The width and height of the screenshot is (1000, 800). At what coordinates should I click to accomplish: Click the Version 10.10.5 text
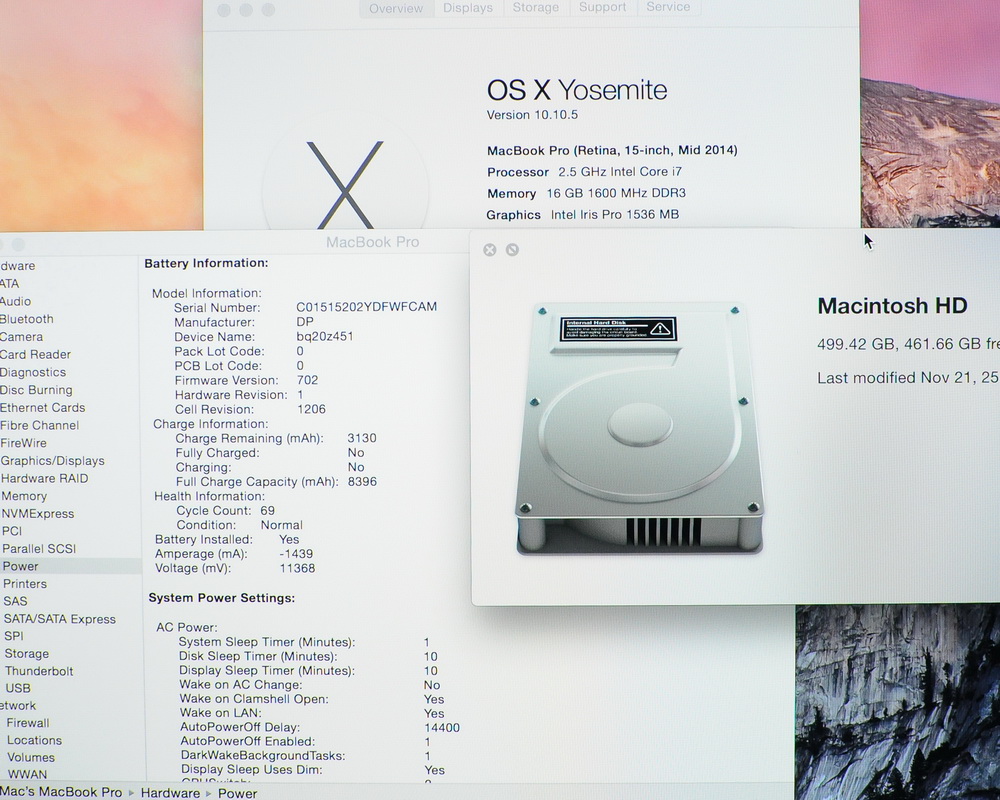pos(532,115)
